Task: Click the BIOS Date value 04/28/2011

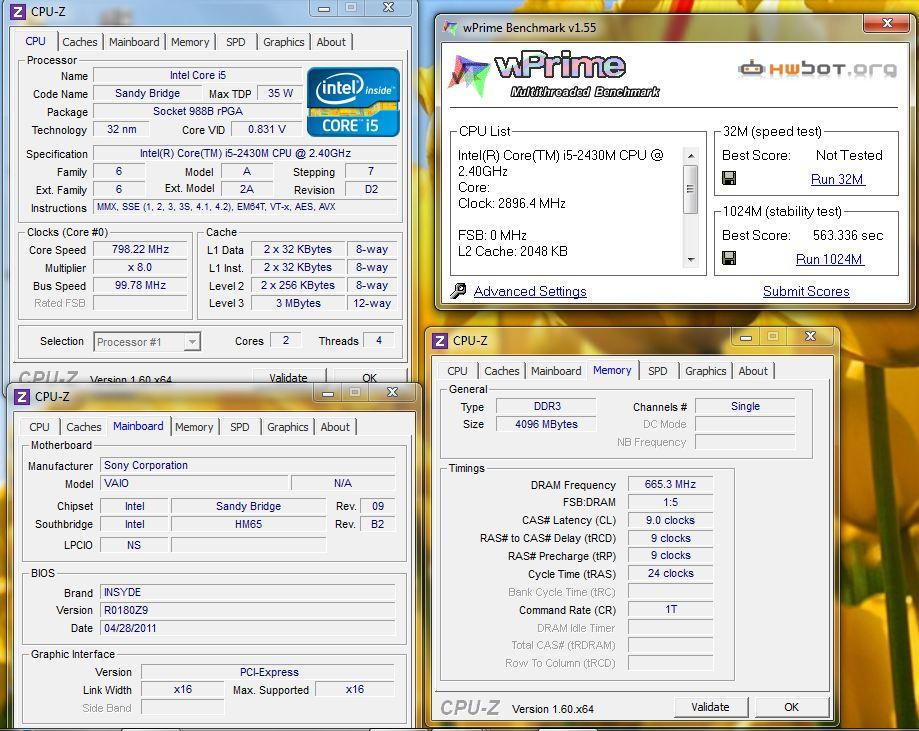Action: click(x=247, y=628)
